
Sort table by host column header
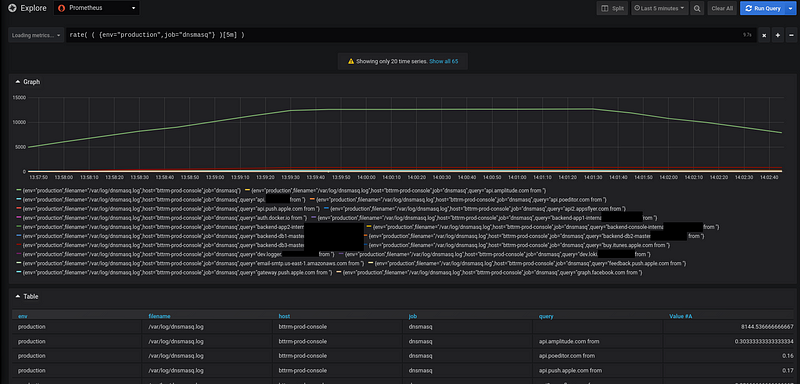pyautogui.click(x=284, y=316)
